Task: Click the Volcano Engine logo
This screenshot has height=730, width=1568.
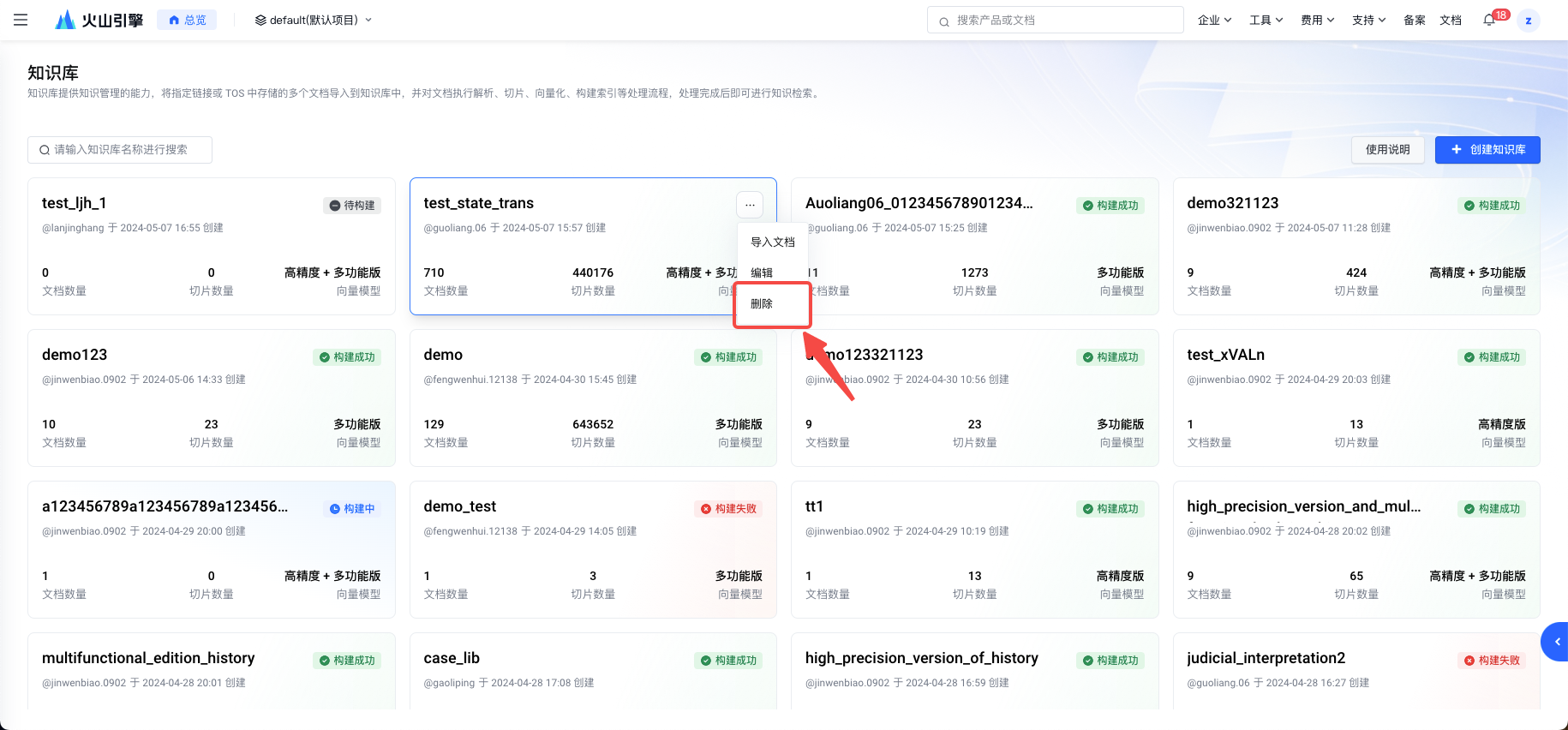Action: 99,20
